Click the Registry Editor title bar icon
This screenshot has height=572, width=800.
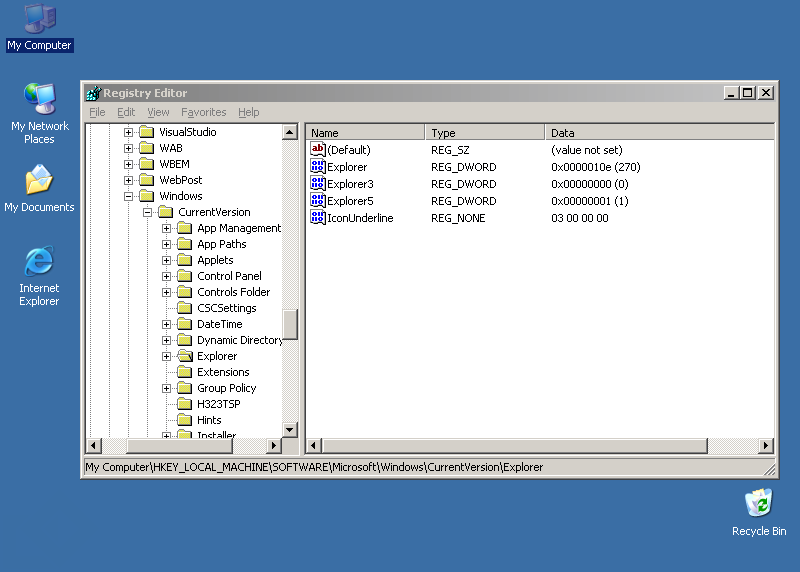click(x=93, y=93)
